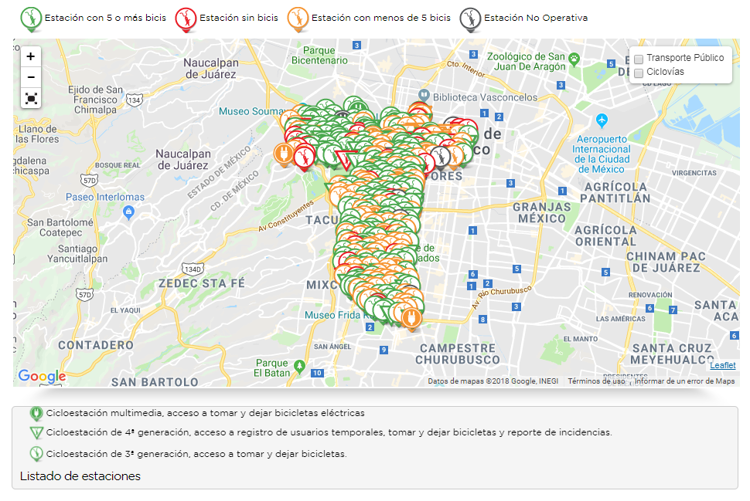Viewport: 750px width, 501px height.
Task: Click route 134 highway shield near Chimalpa
Action: click(134, 100)
